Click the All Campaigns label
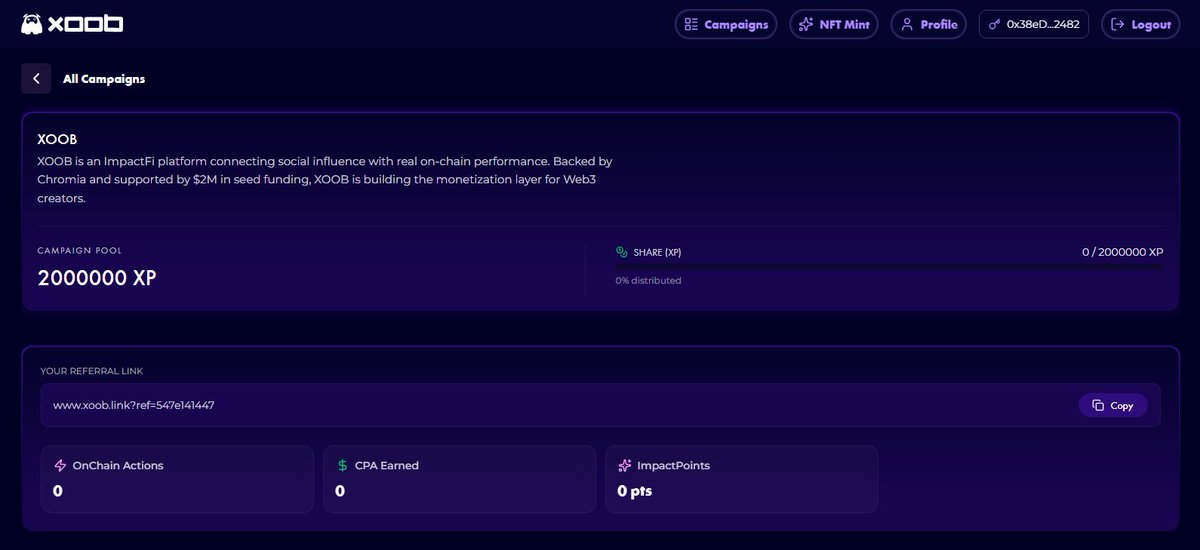Image resolution: width=1200 pixels, height=550 pixels. (104, 79)
